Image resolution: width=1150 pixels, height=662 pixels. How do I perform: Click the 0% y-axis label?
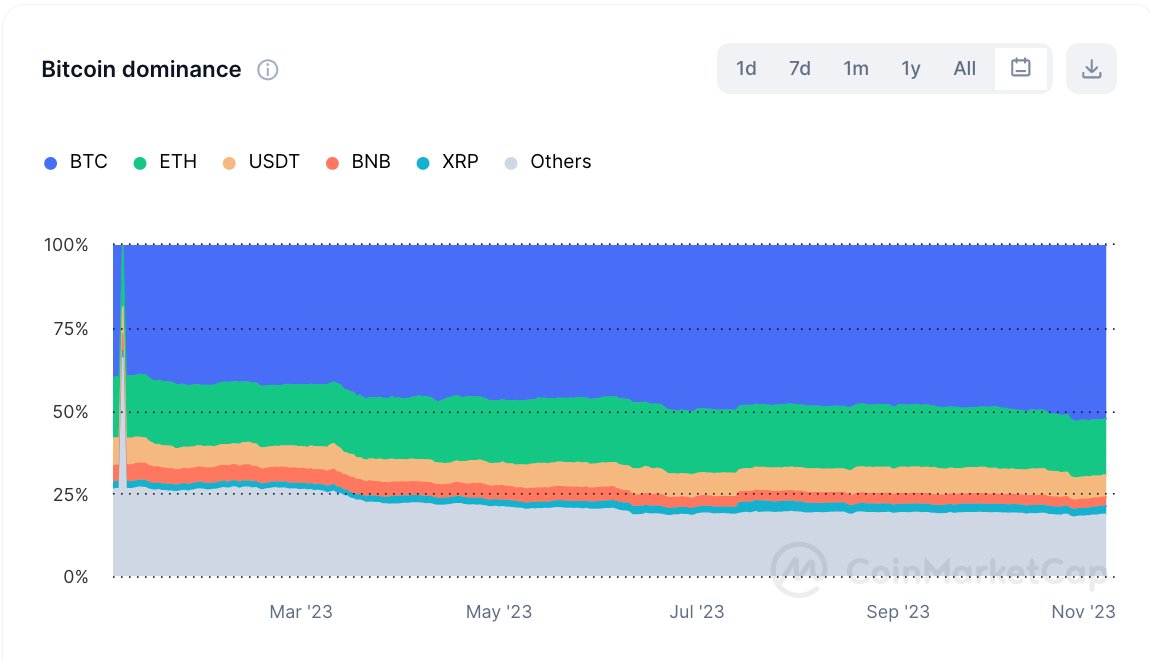coord(76,577)
